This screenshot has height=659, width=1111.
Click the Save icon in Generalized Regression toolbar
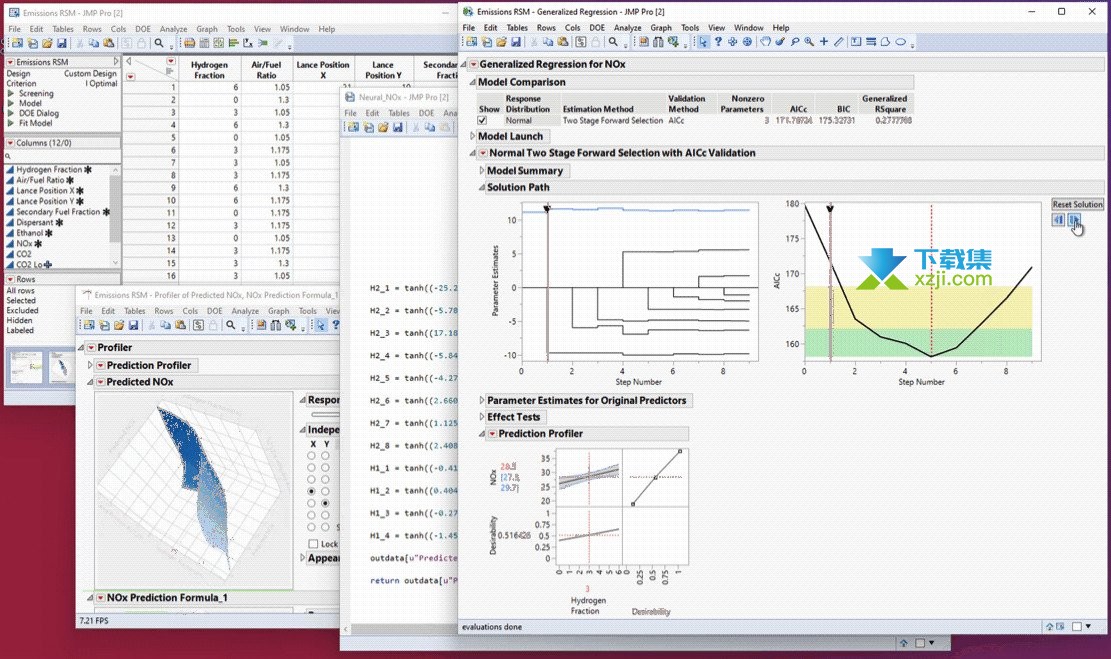[515, 42]
